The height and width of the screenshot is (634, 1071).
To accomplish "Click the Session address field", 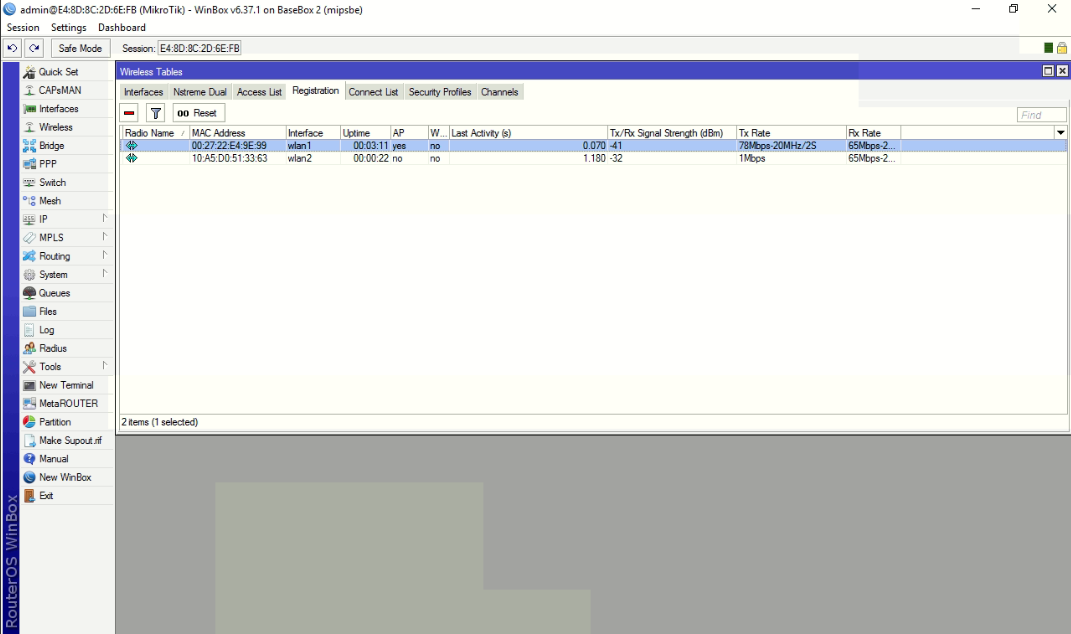I will (199, 49).
